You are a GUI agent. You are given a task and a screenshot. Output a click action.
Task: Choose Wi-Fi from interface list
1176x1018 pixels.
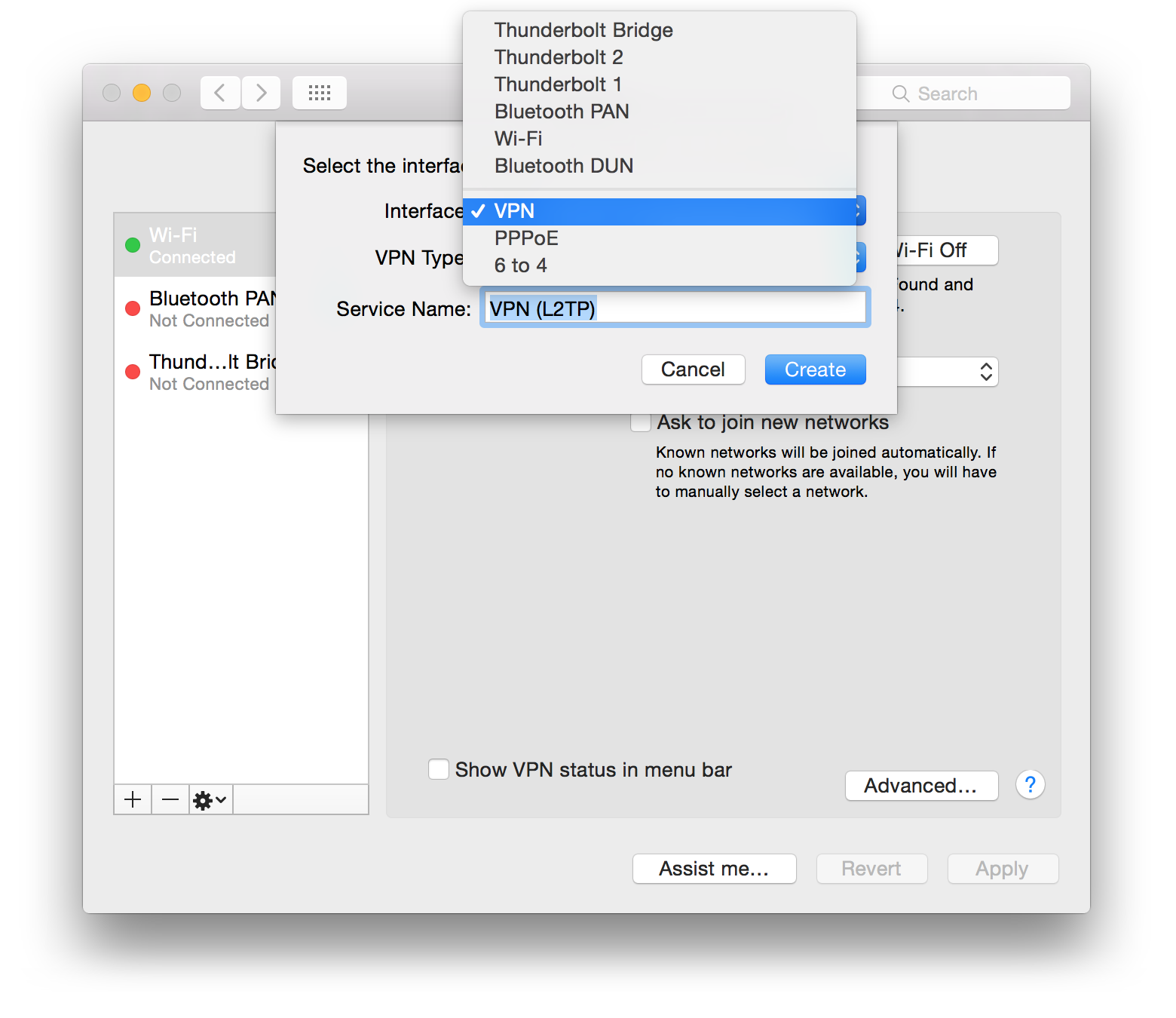660,139
